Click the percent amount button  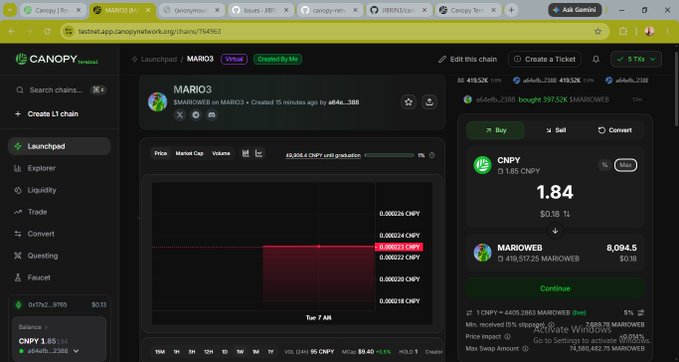click(x=605, y=165)
